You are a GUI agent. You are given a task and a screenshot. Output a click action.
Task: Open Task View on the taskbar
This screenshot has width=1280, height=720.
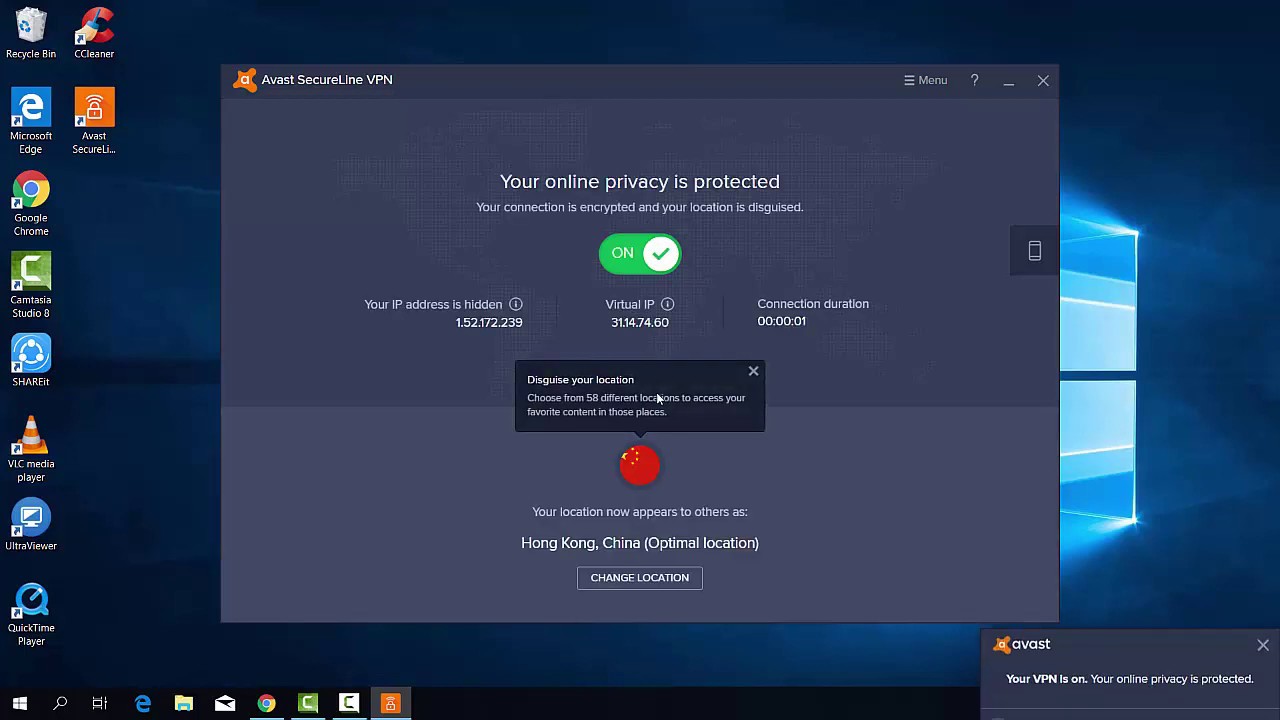(100, 704)
